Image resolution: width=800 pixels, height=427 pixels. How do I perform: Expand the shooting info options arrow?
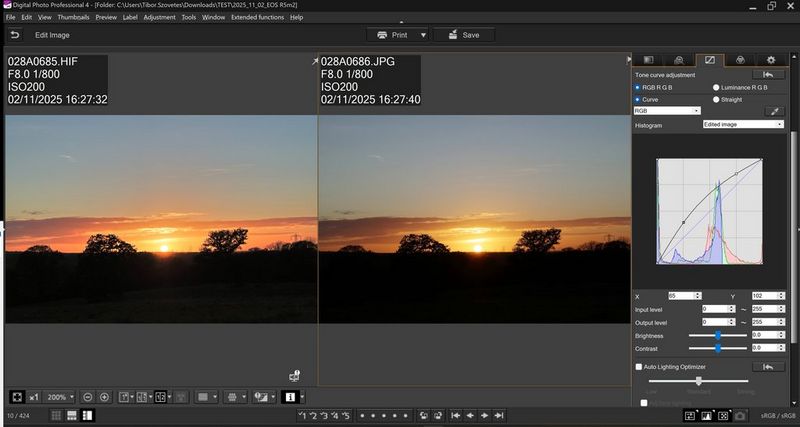click(x=303, y=397)
